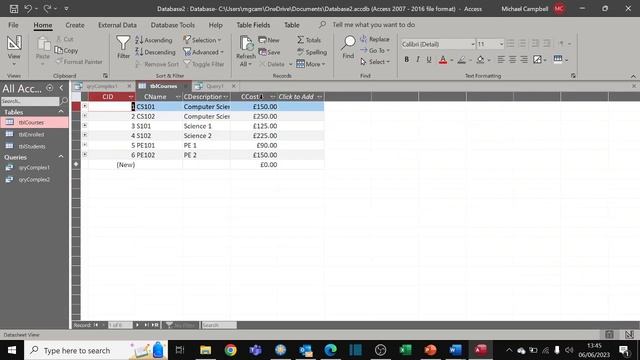
Task: Center align the text
Action: (512, 60)
